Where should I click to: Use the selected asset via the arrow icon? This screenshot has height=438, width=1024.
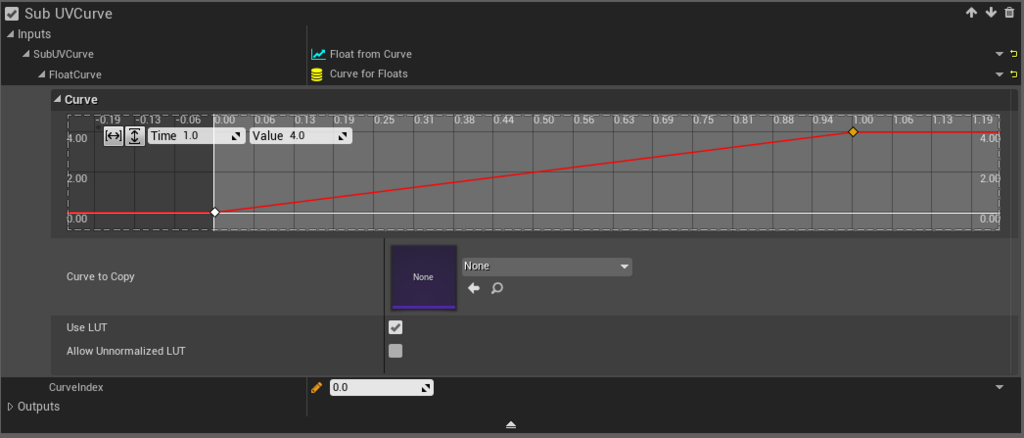(474, 288)
